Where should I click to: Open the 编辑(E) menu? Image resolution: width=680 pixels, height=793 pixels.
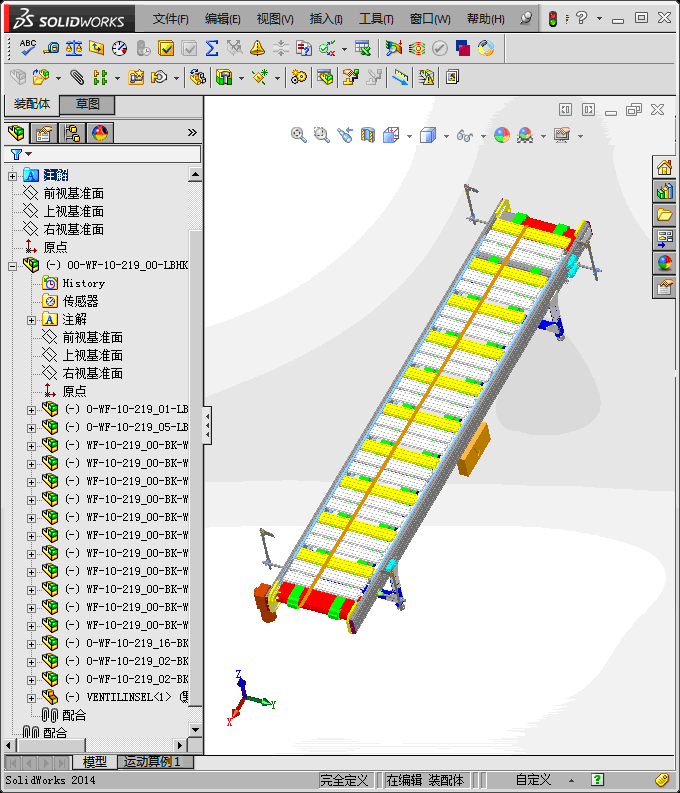point(222,19)
